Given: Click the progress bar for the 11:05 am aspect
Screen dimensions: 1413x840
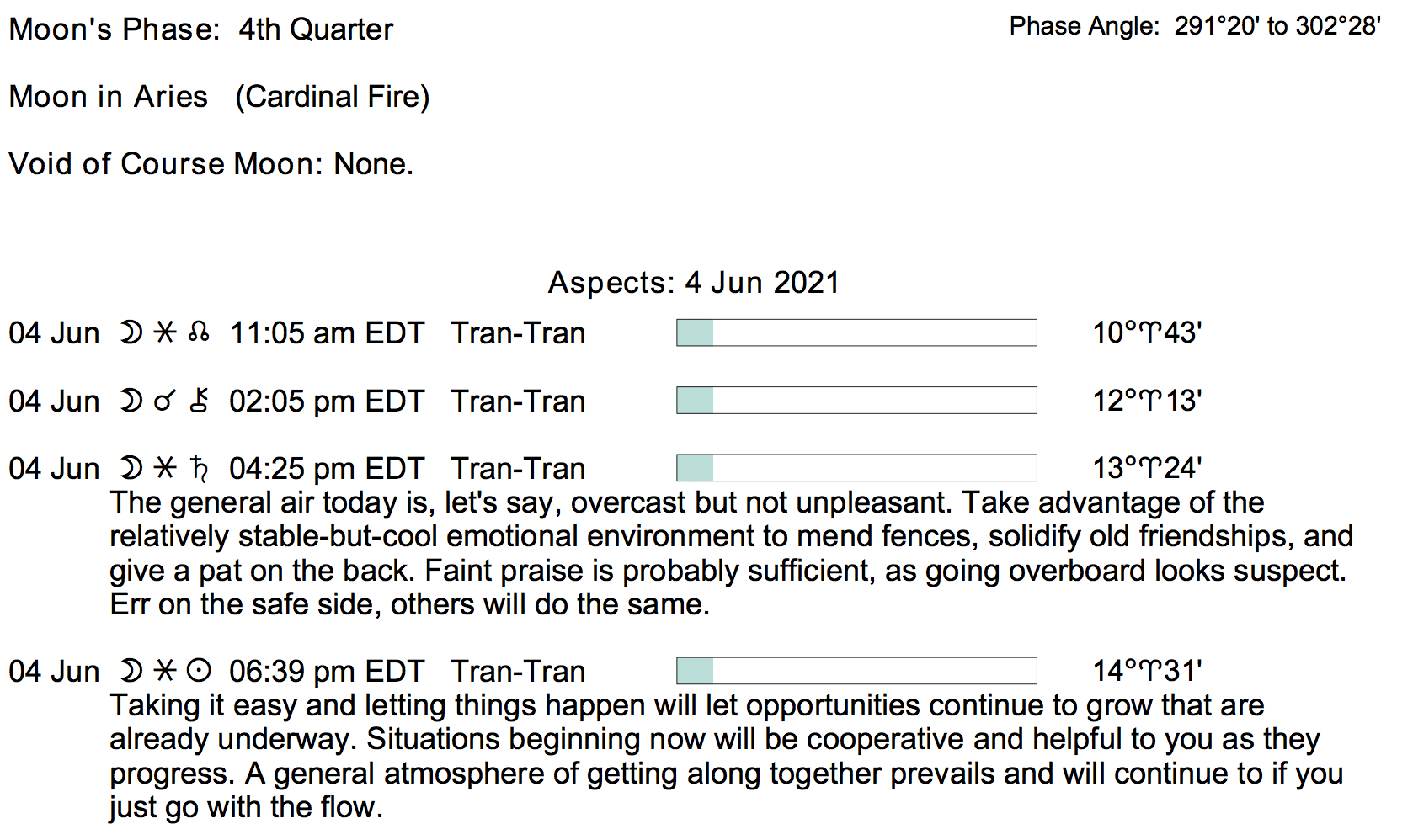Looking at the screenshot, I should tap(856, 332).
